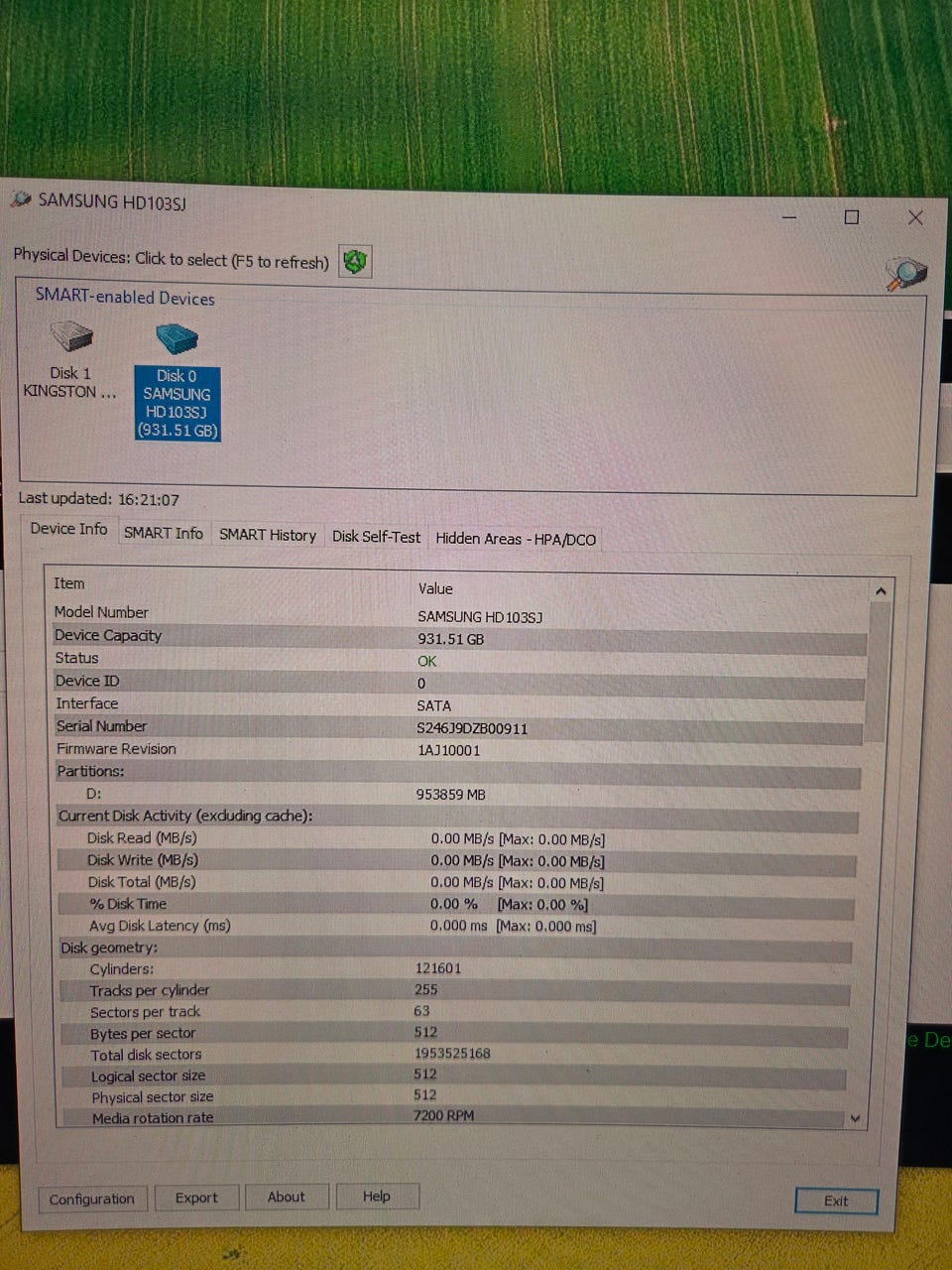Viewport: 952px width, 1270px height.
Task: Maximize the SAMSUNG HD103SJ window
Action: pyautogui.click(x=852, y=217)
